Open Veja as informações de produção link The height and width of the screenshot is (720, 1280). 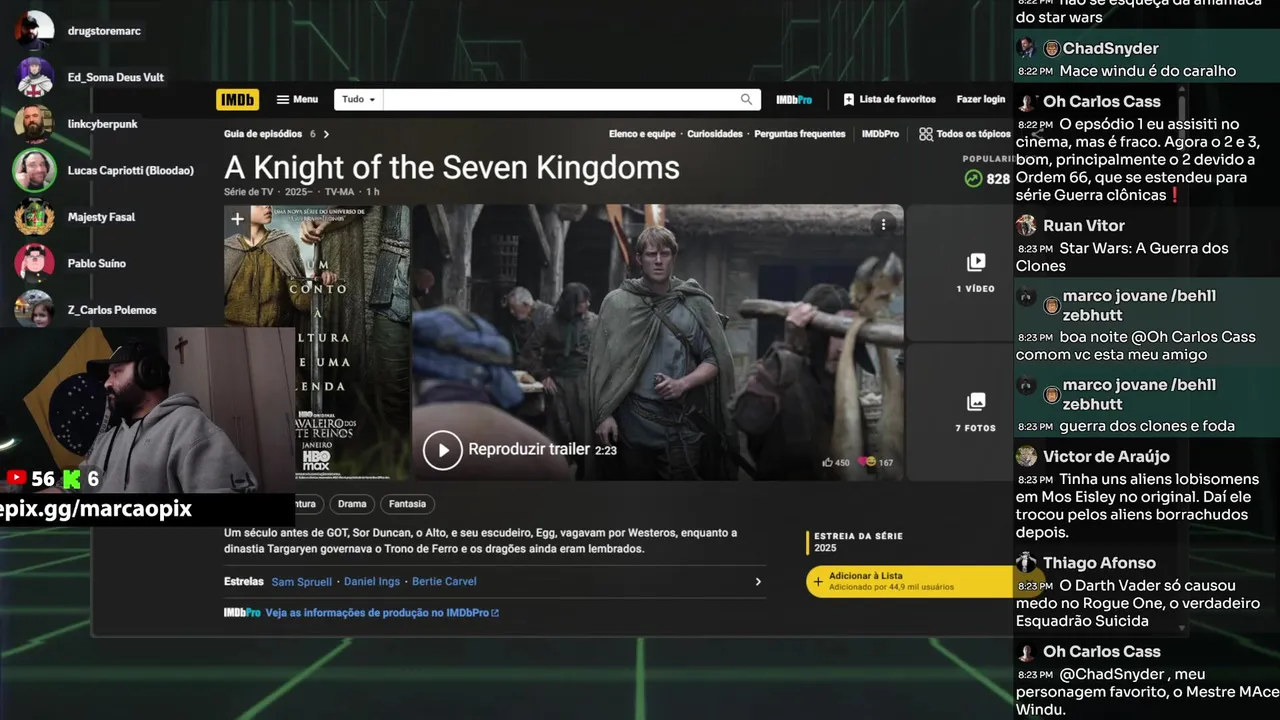(x=382, y=613)
